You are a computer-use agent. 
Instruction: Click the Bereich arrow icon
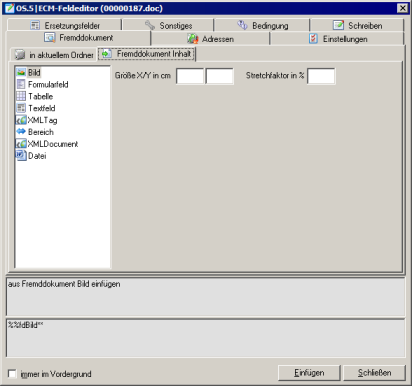21,132
